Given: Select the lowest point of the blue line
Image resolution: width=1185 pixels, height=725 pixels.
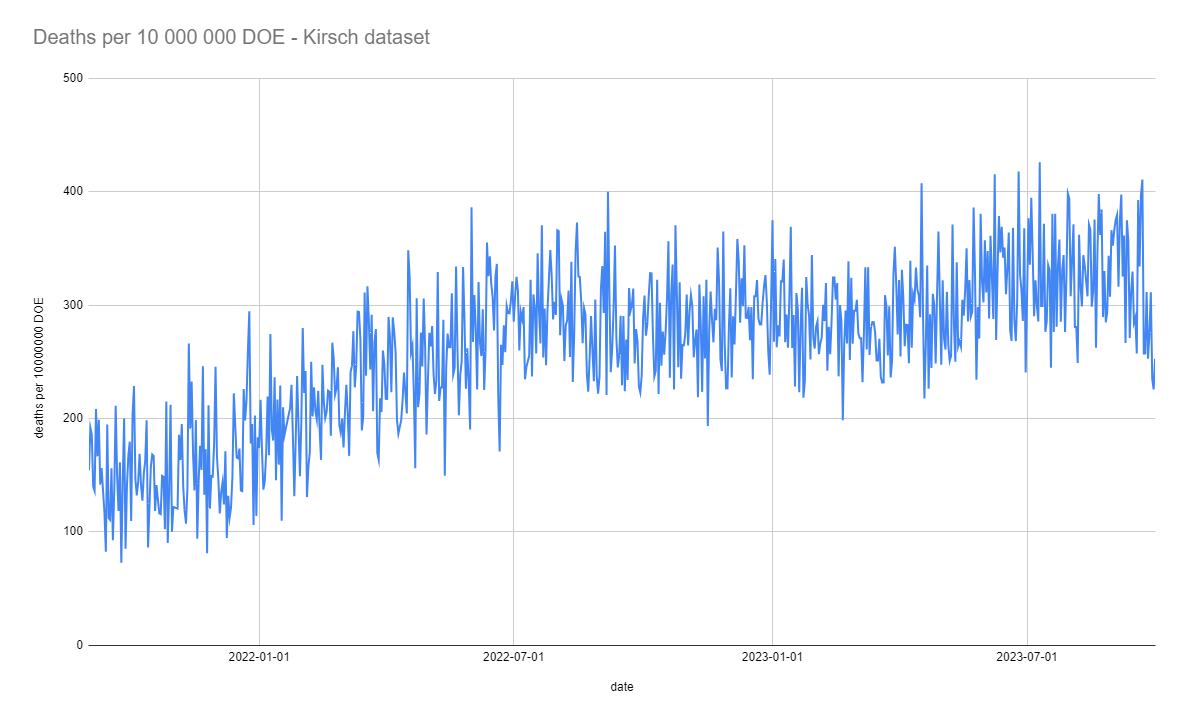Looking at the screenshot, I should tap(121, 561).
